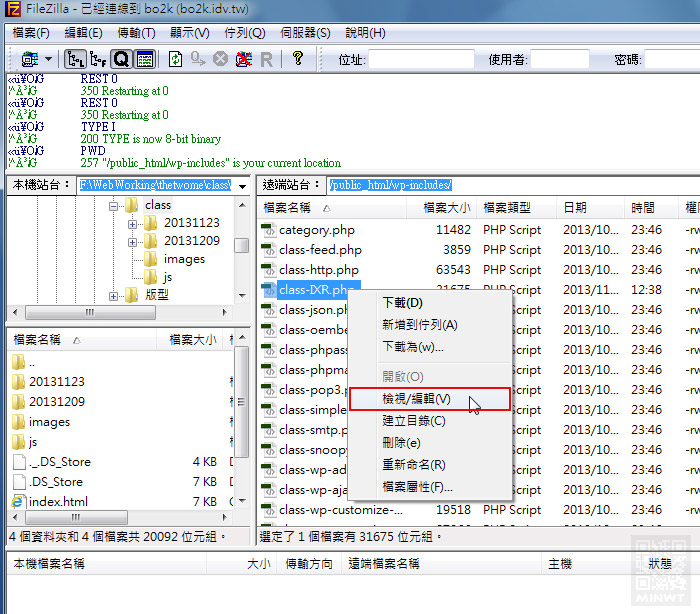Click the Reconnect R icon
This screenshot has width=700, height=614.
(x=267, y=59)
